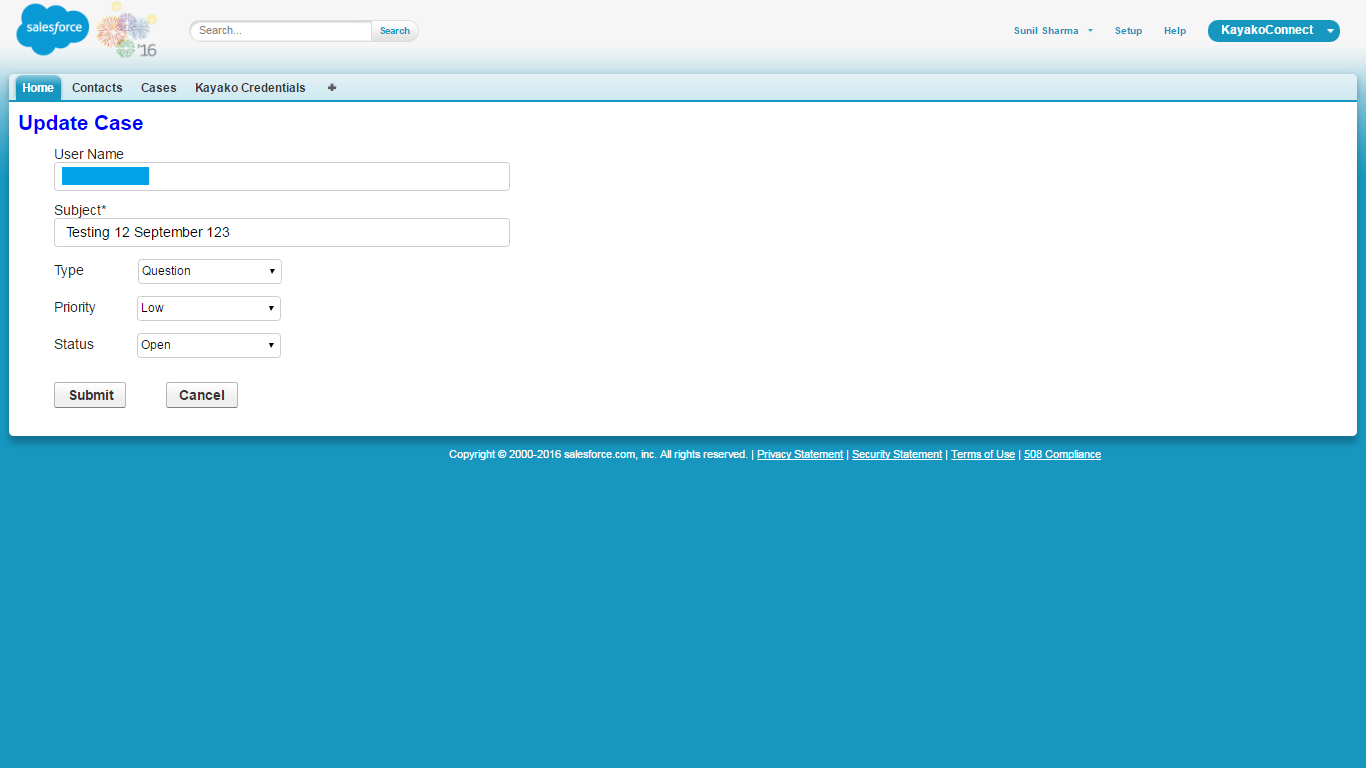Click the Help link in header
This screenshot has width=1366, height=768.
click(1175, 31)
